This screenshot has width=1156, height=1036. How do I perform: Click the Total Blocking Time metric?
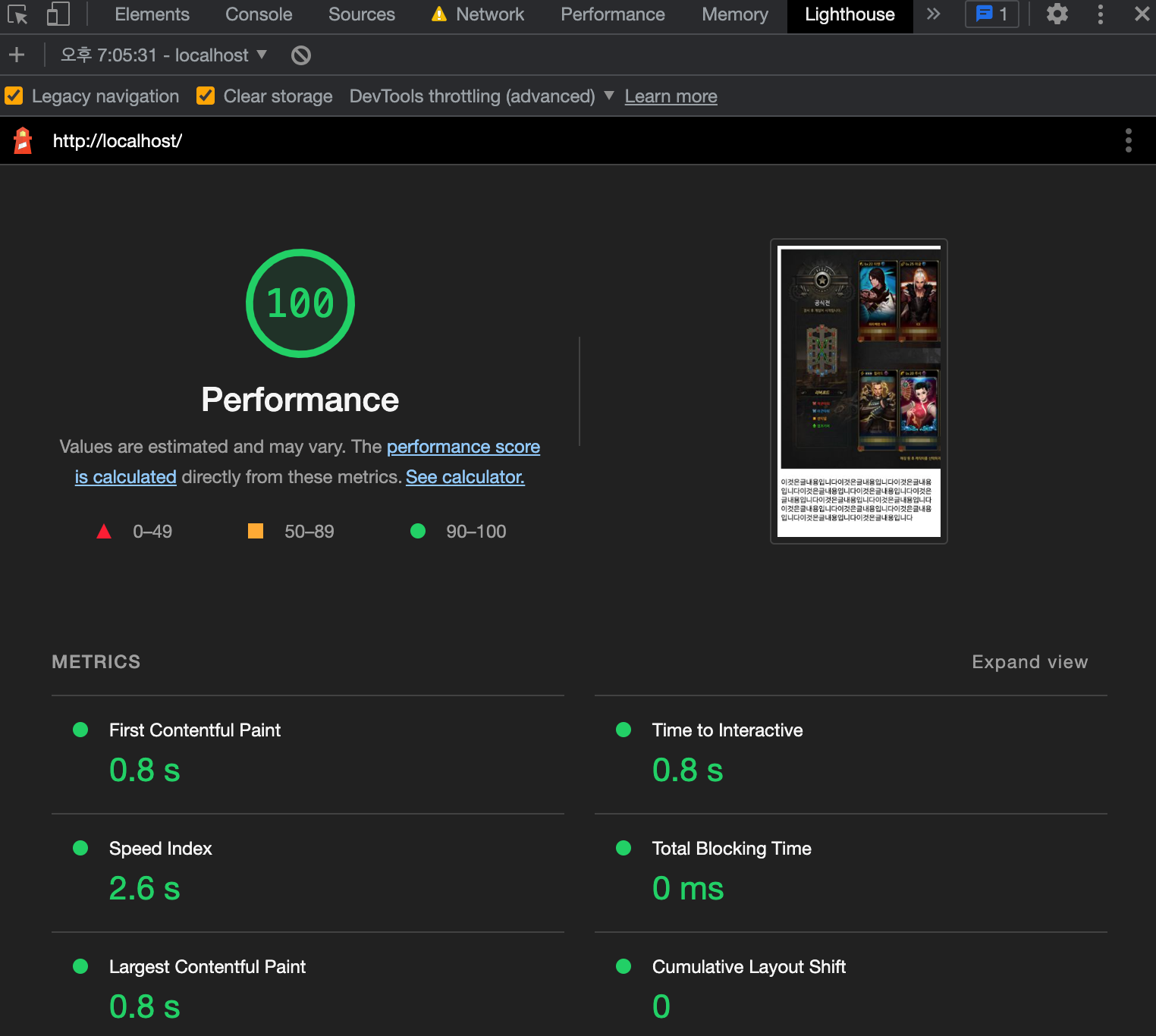pos(851,873)
